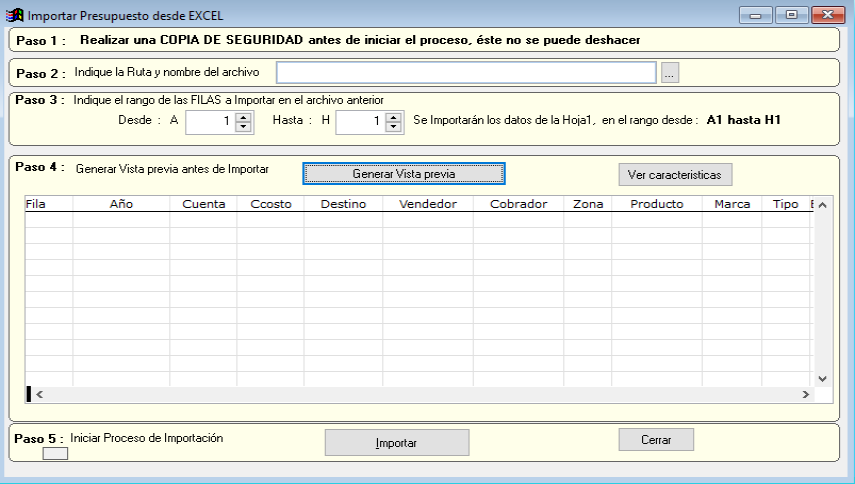Open the file browse button with ellipsis
855x484 pixels.
point(670,72)
